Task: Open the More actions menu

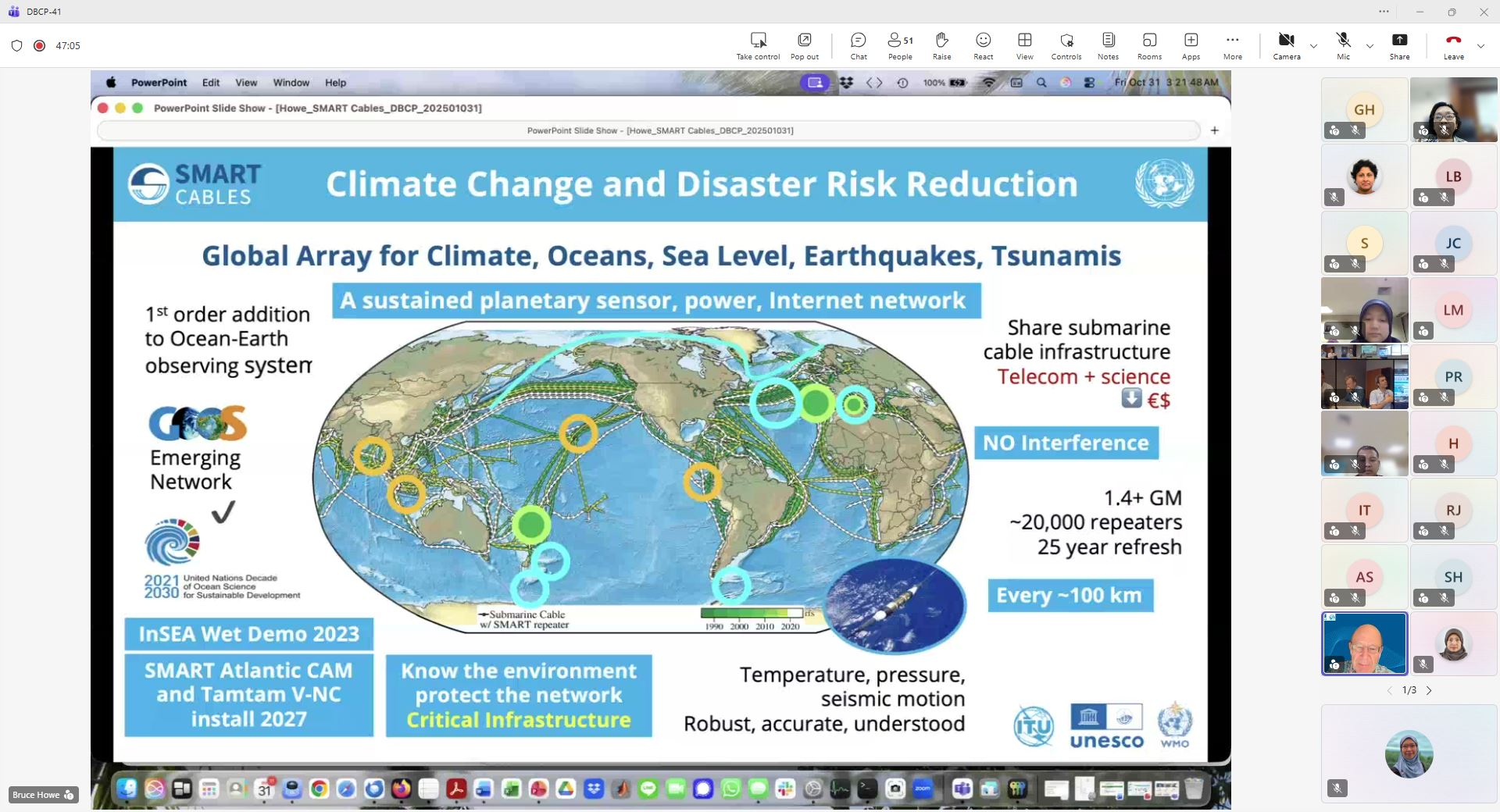Action: tap(1232, 45)
